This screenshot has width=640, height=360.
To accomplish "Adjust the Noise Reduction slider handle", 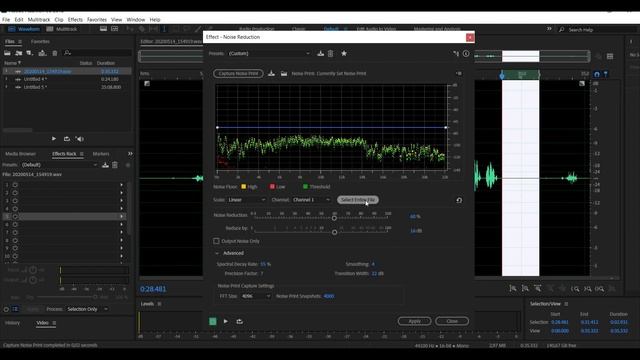I will pyautogui.click(x=334, y=218).
